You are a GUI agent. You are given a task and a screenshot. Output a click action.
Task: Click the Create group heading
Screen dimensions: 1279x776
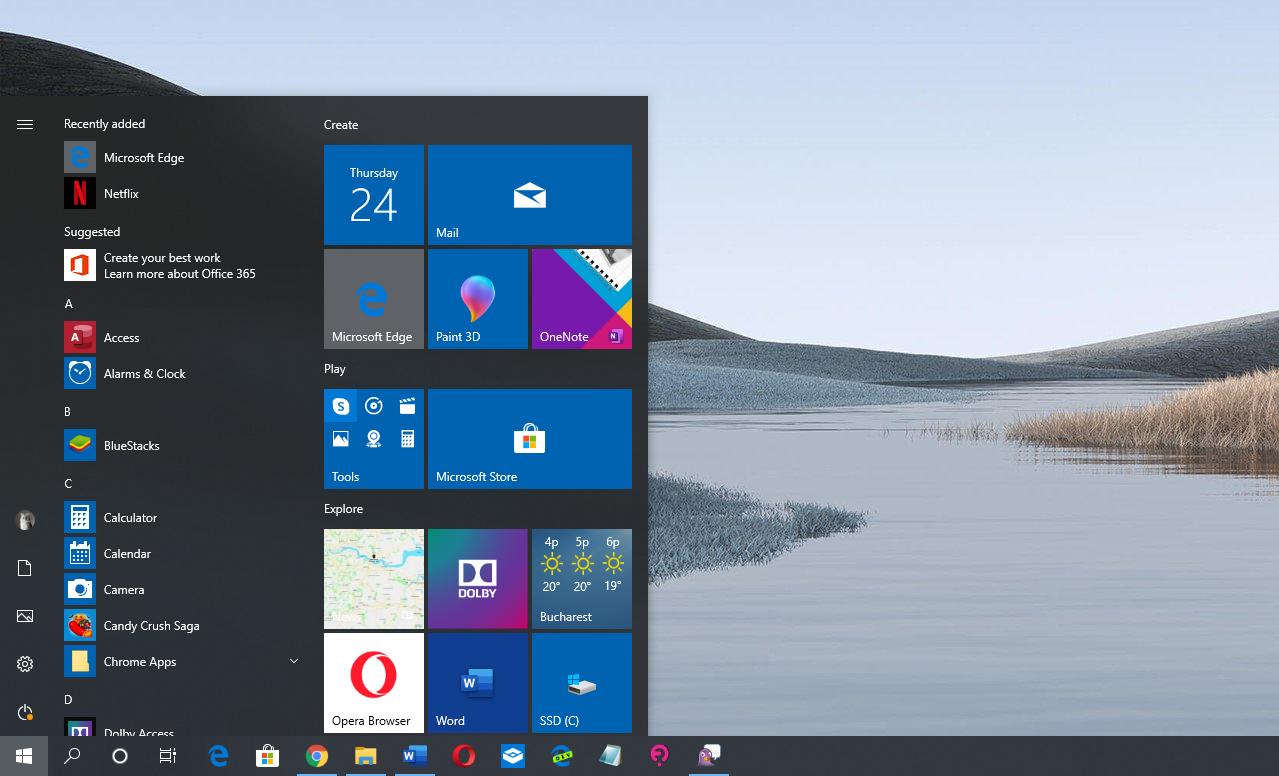(x=341, y=125)
